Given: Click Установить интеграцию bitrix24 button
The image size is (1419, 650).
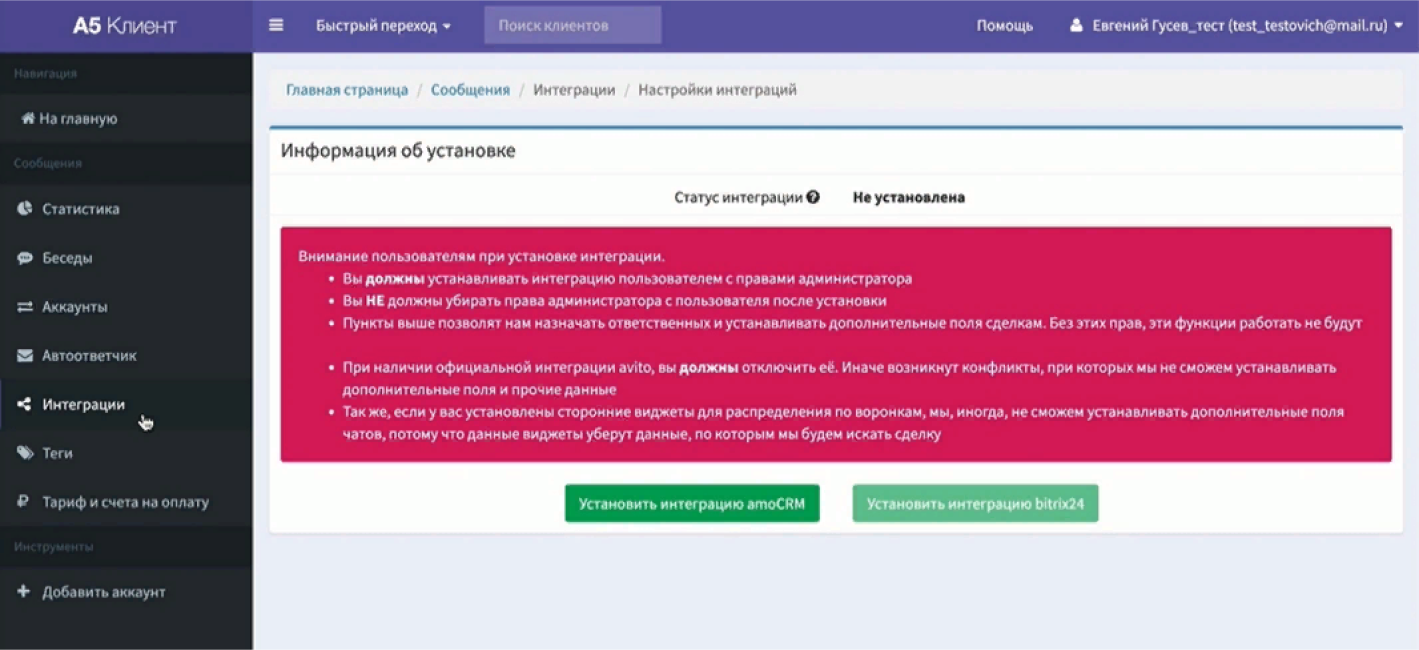Looking at the screenshot, I should pyautogui.click(x=975, y=503).
